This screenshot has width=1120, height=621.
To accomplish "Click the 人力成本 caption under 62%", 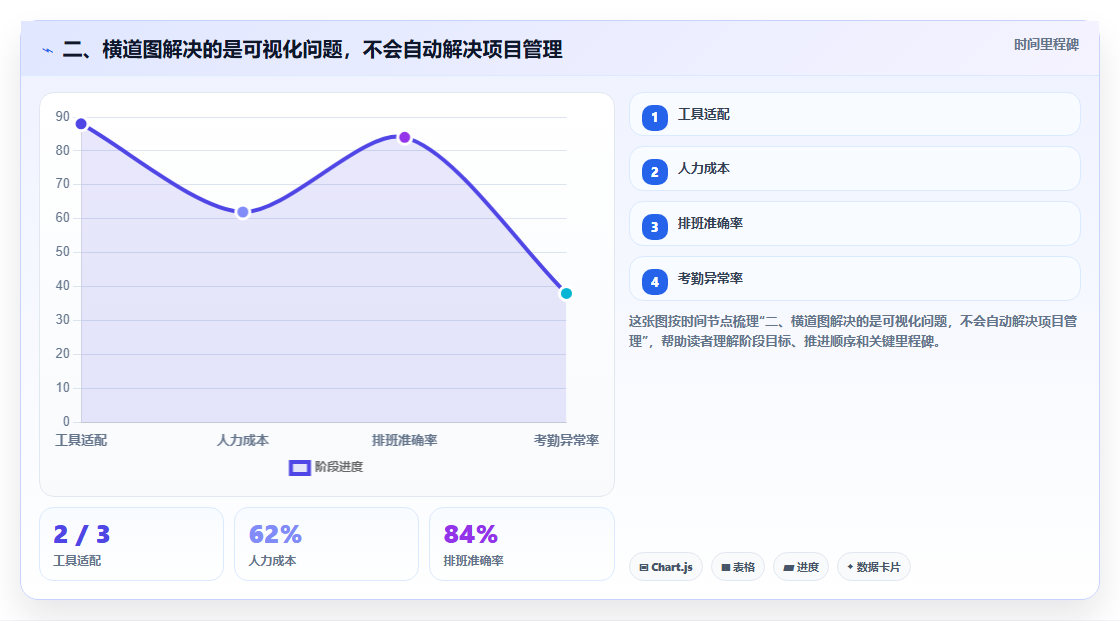I will pos(272,561).
